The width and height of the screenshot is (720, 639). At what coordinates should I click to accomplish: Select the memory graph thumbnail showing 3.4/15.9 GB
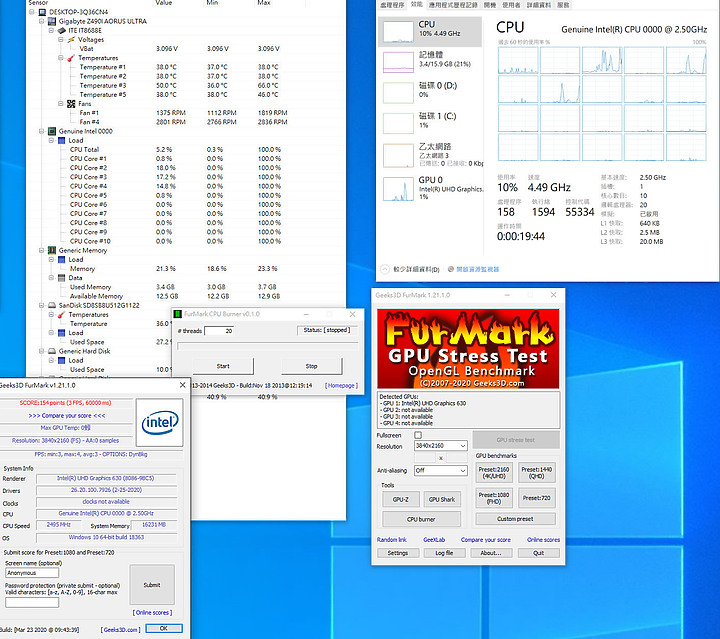398,62
